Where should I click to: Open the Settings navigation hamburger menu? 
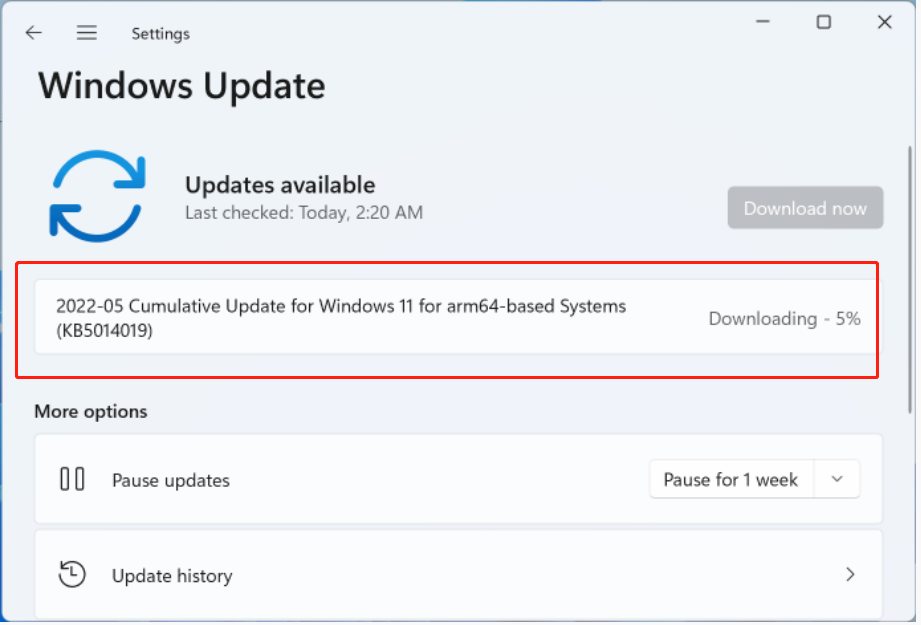[87, 31]
